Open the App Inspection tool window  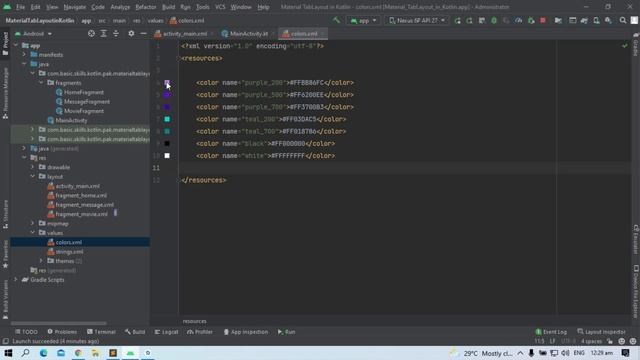(246, 332)
